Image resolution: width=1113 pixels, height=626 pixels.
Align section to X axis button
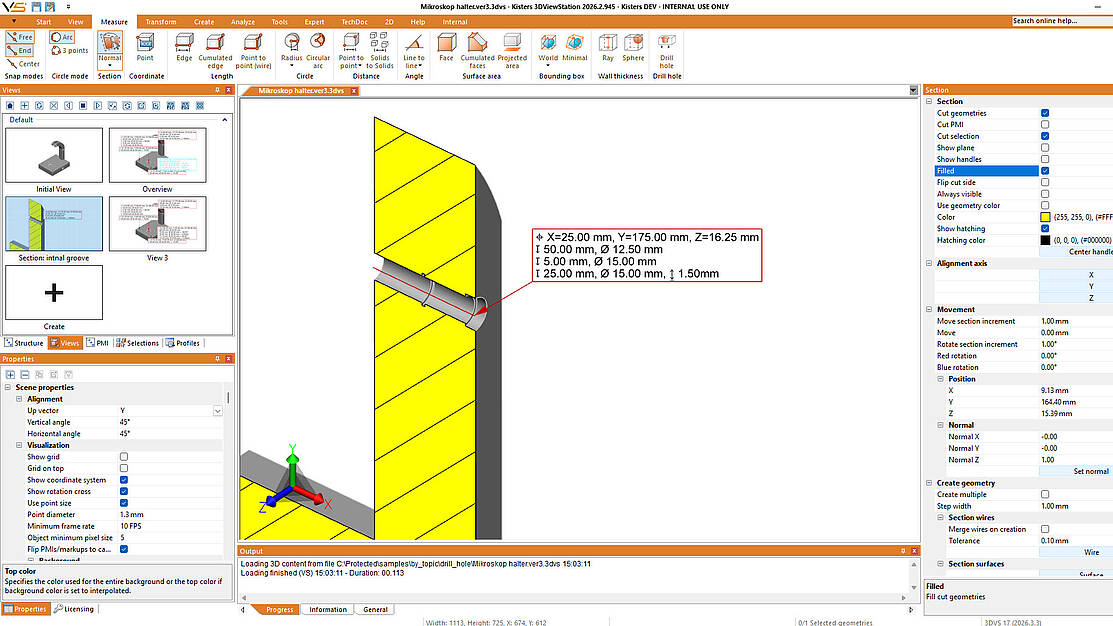coord(1076,275)
